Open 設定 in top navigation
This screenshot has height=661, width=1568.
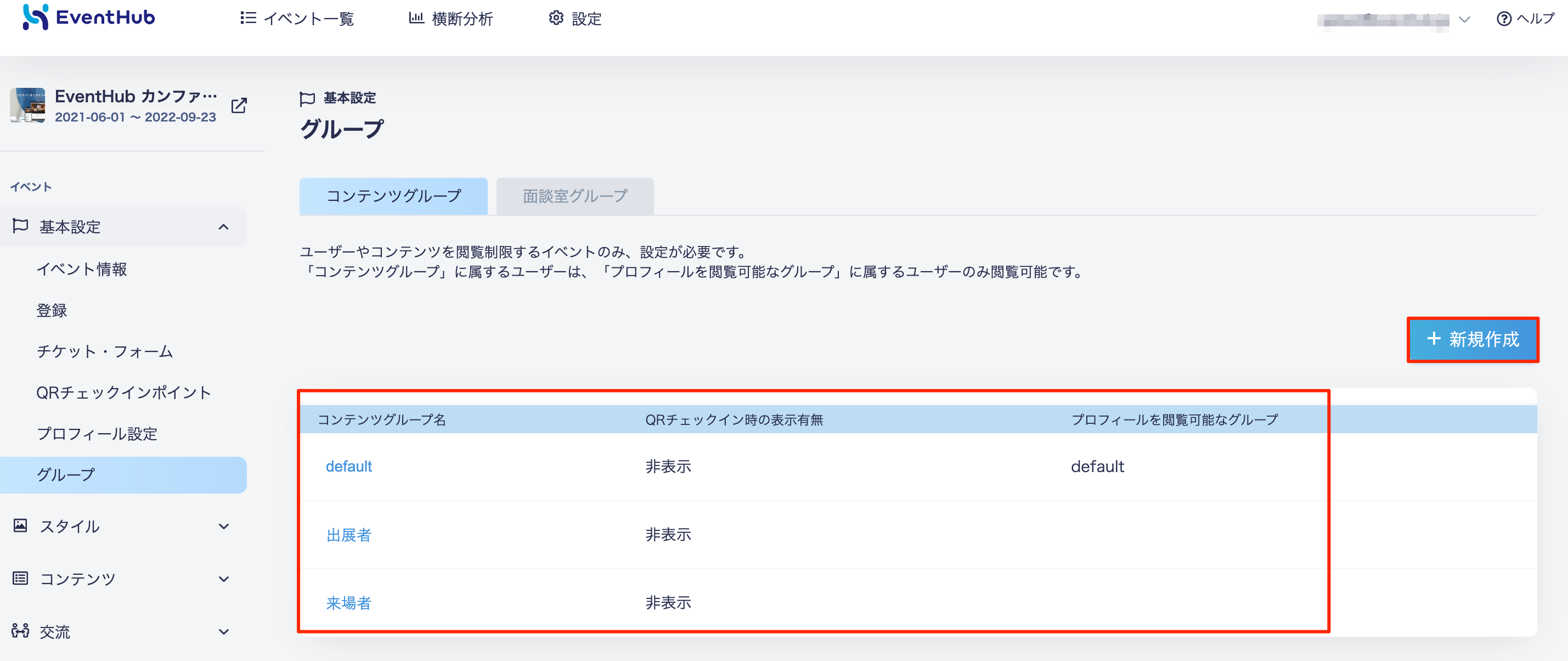[x=575, y=18]
